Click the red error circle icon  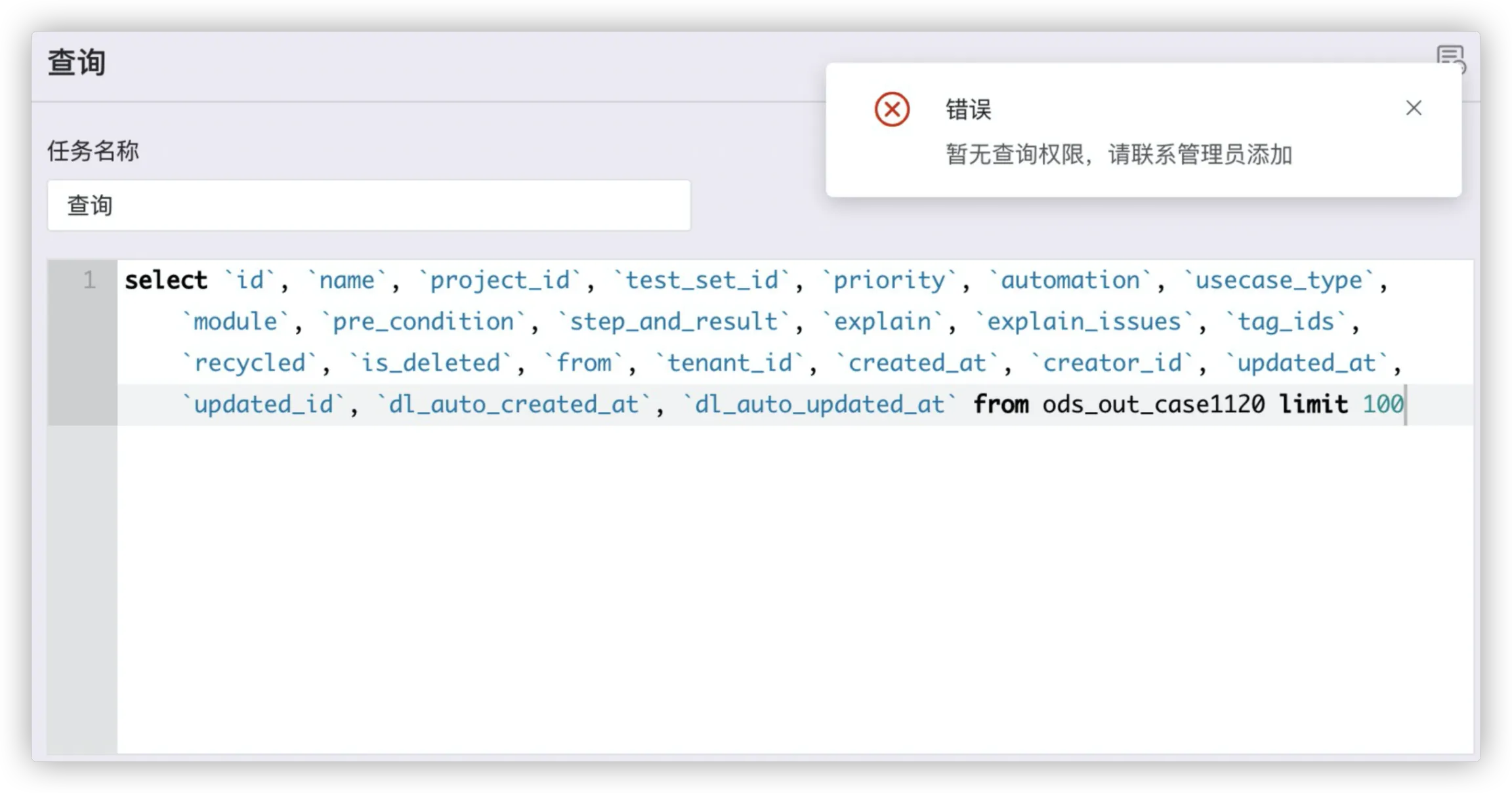coord(892,110)
